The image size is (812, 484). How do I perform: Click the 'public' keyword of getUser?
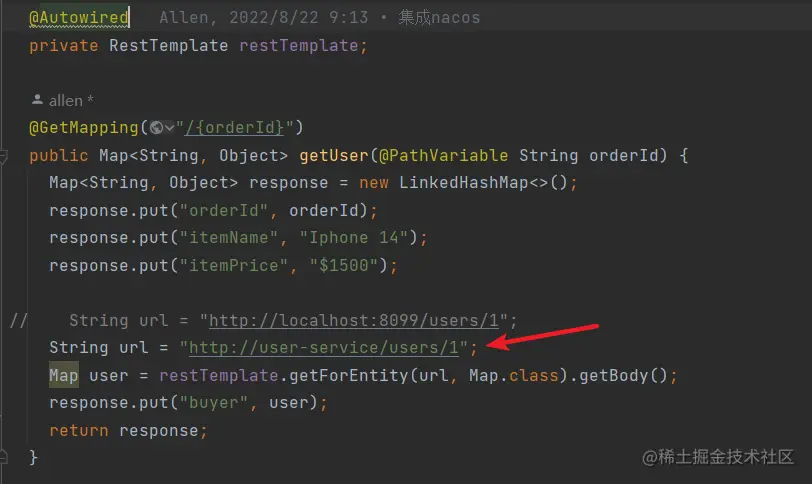(x=59, y=155)
